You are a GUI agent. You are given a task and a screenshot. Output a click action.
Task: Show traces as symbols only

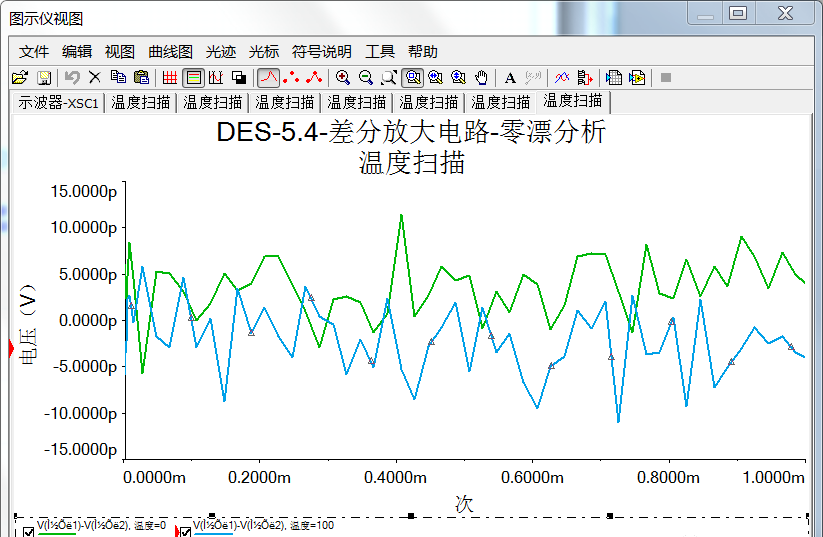pyautogui.click(x=291, y=78)
